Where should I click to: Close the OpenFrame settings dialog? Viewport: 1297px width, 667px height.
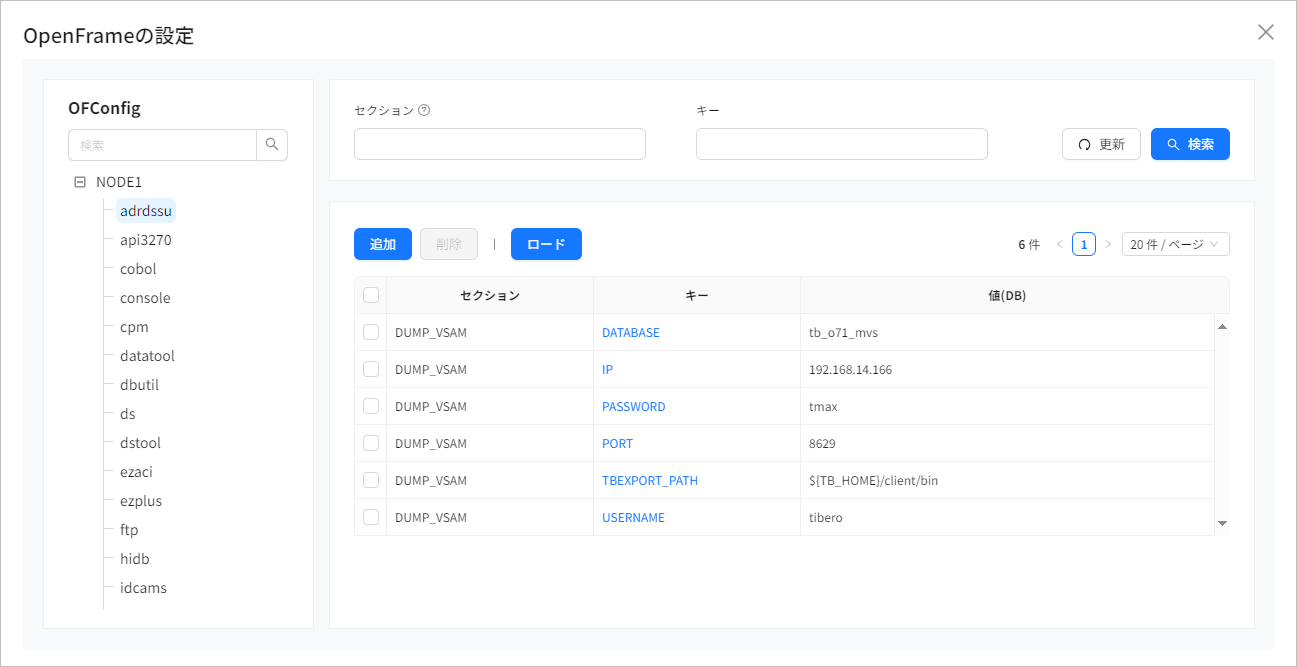tap(1265, 32)
